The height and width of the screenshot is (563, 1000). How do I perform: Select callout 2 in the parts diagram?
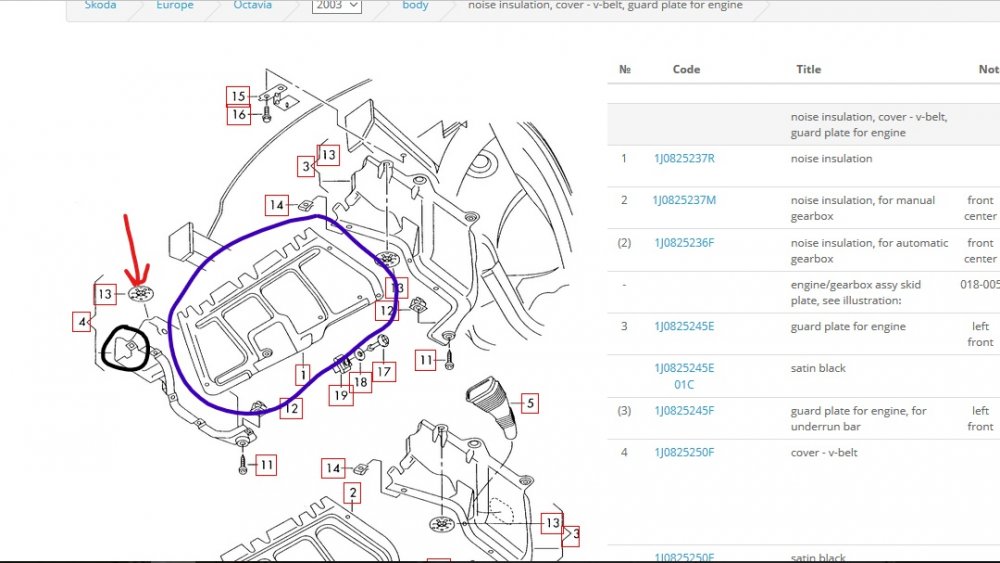[353, 493]
